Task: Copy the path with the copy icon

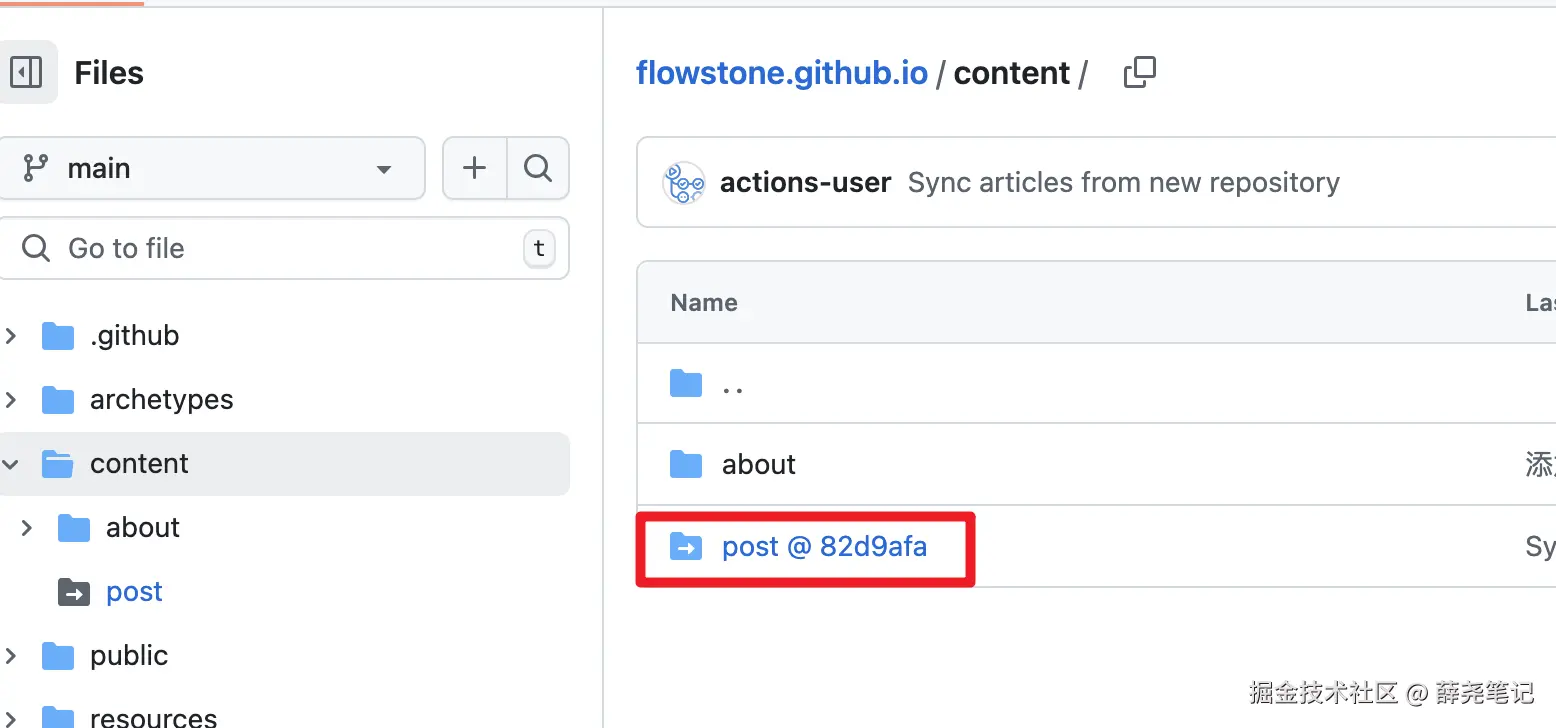Action: pos(1139,73)
